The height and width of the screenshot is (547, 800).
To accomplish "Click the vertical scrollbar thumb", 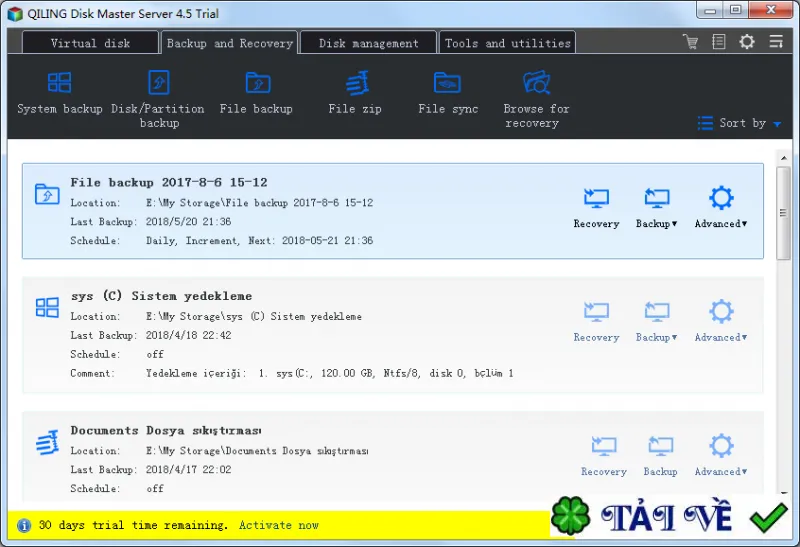I will point(783,213).
